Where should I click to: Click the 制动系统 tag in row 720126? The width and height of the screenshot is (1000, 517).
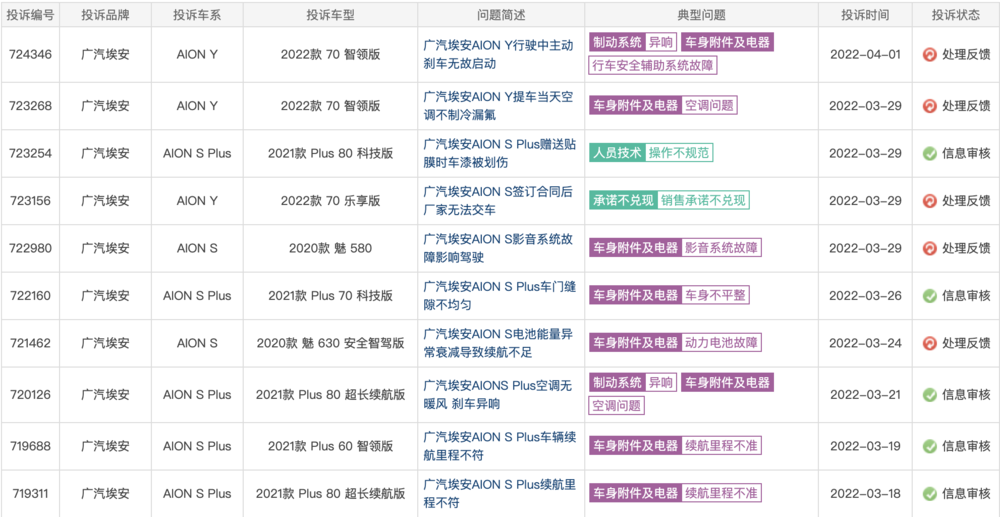click(x=617, y=383)
